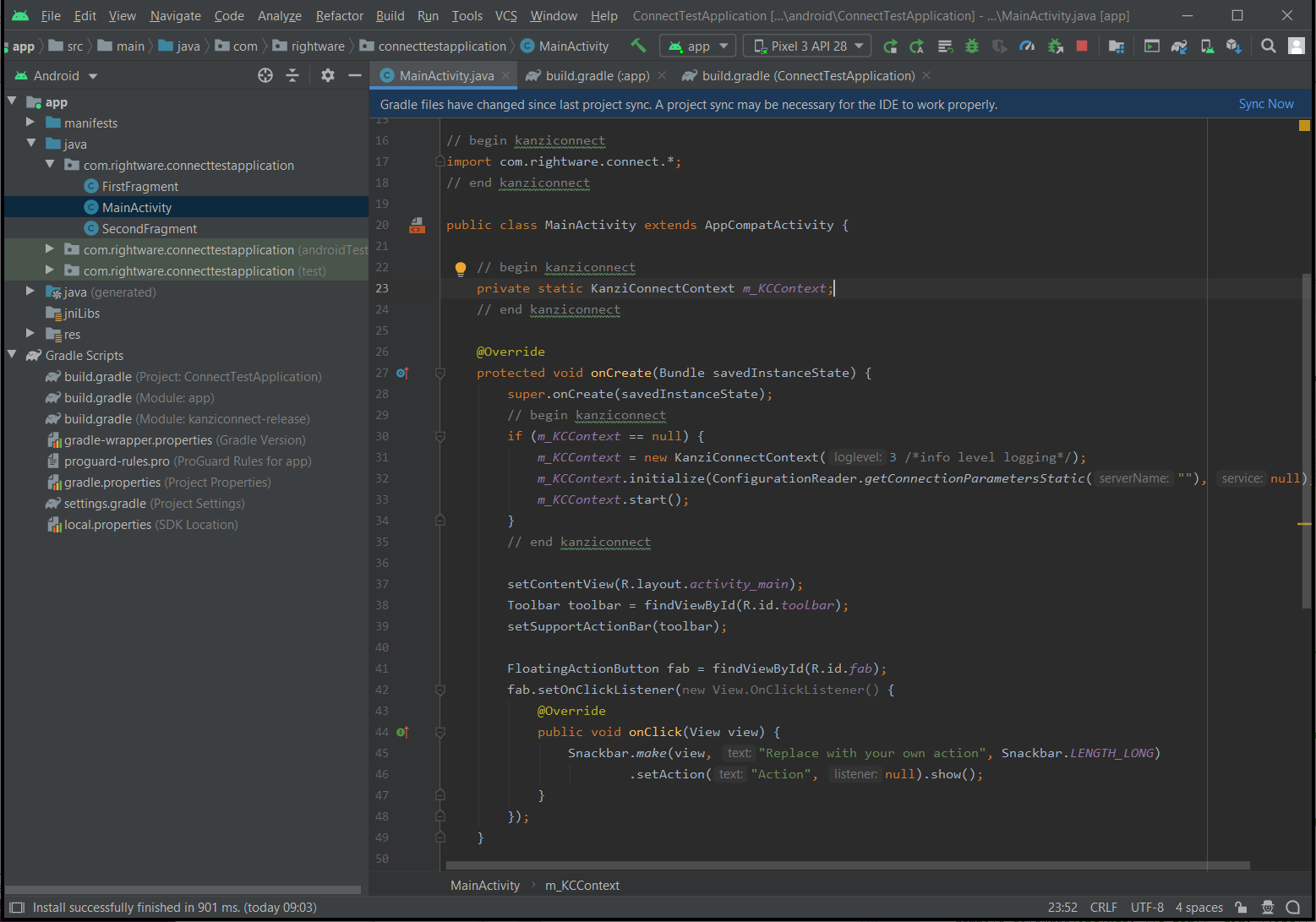The width and height of the screenshot is (1316, 922).
Task: Open the AVD Device Manager icon
Action: click(1204, 46)
